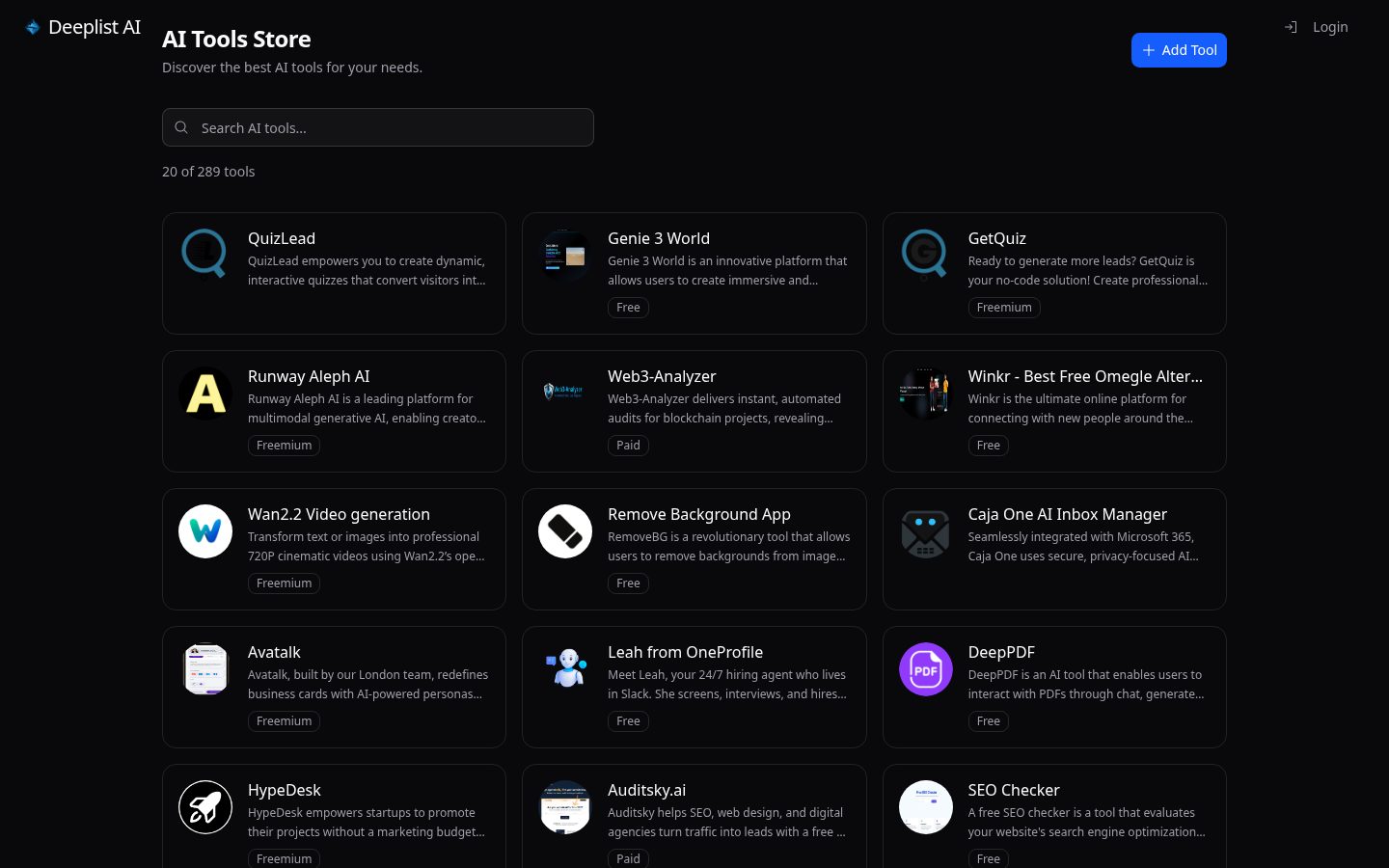Click the Caja One description text
Screen dimensions: 1389x868
[x=1083, y=547]
